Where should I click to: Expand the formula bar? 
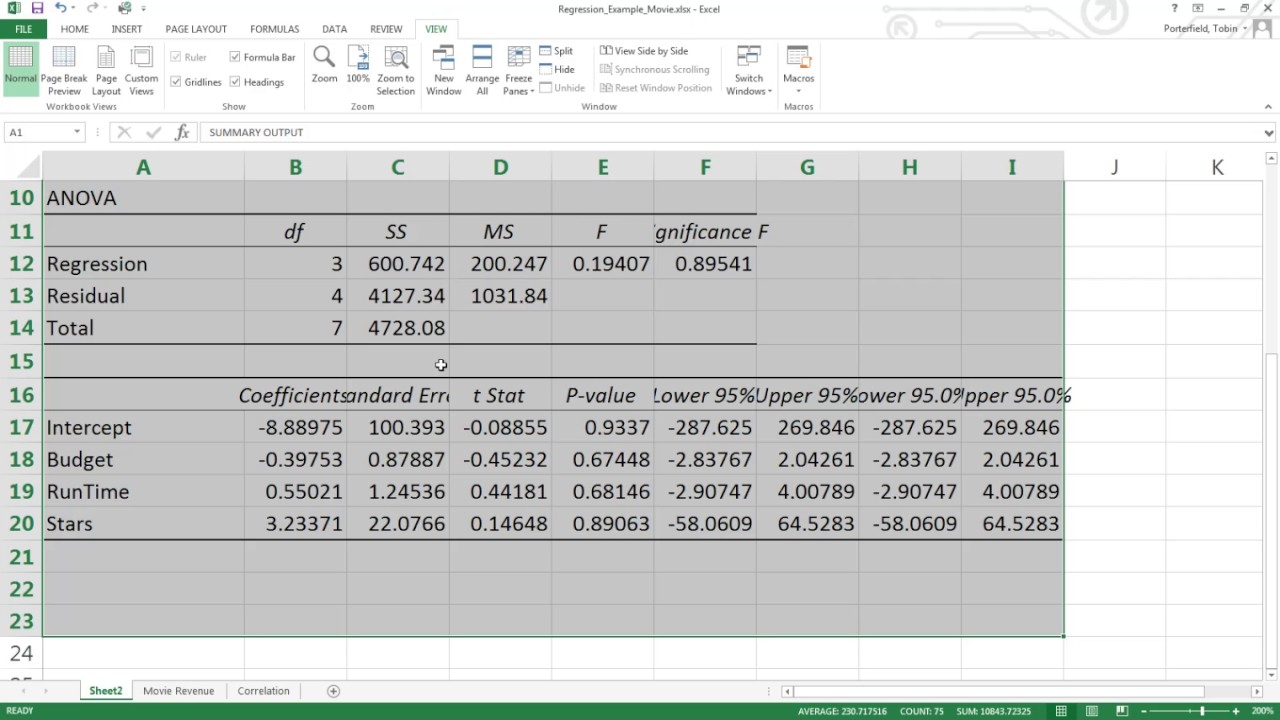[x=1270, y=132]
